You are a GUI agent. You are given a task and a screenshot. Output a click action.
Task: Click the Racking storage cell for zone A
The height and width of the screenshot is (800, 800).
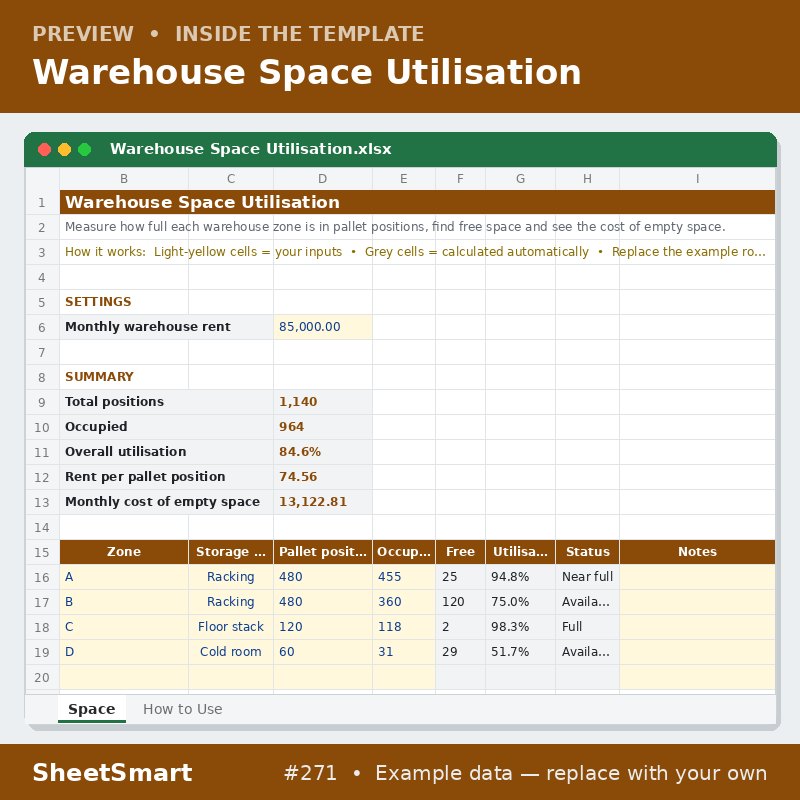coord(231,577)
